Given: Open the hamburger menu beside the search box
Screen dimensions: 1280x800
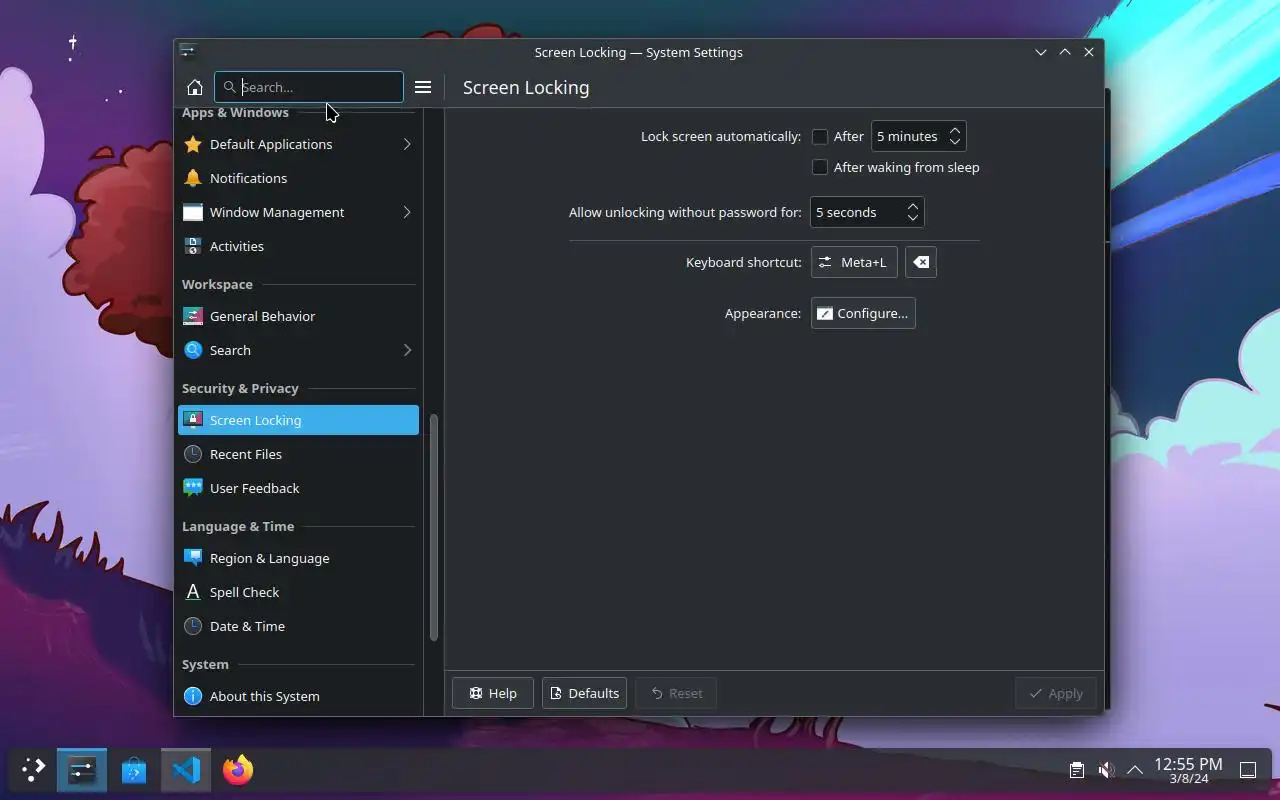Looking at the screenshot, I should click(423, 87).
